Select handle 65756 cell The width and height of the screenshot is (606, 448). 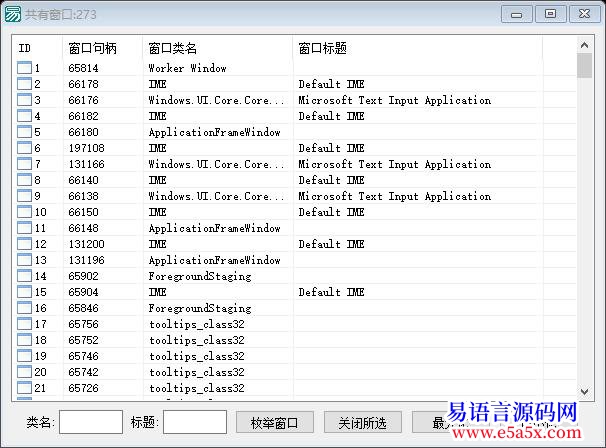coord(83,324)
